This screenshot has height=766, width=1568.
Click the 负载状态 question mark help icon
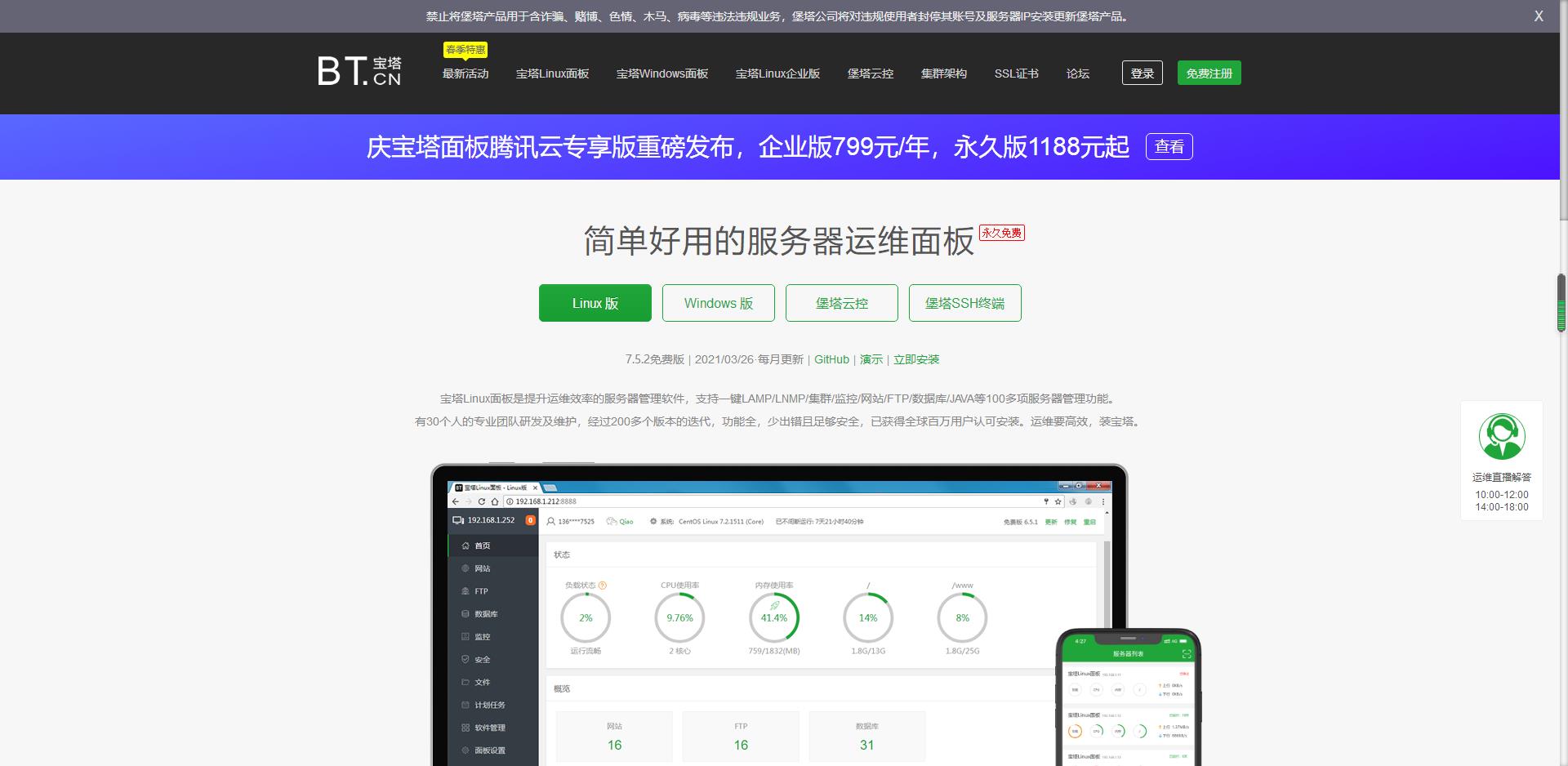click(x=603, y=586)
